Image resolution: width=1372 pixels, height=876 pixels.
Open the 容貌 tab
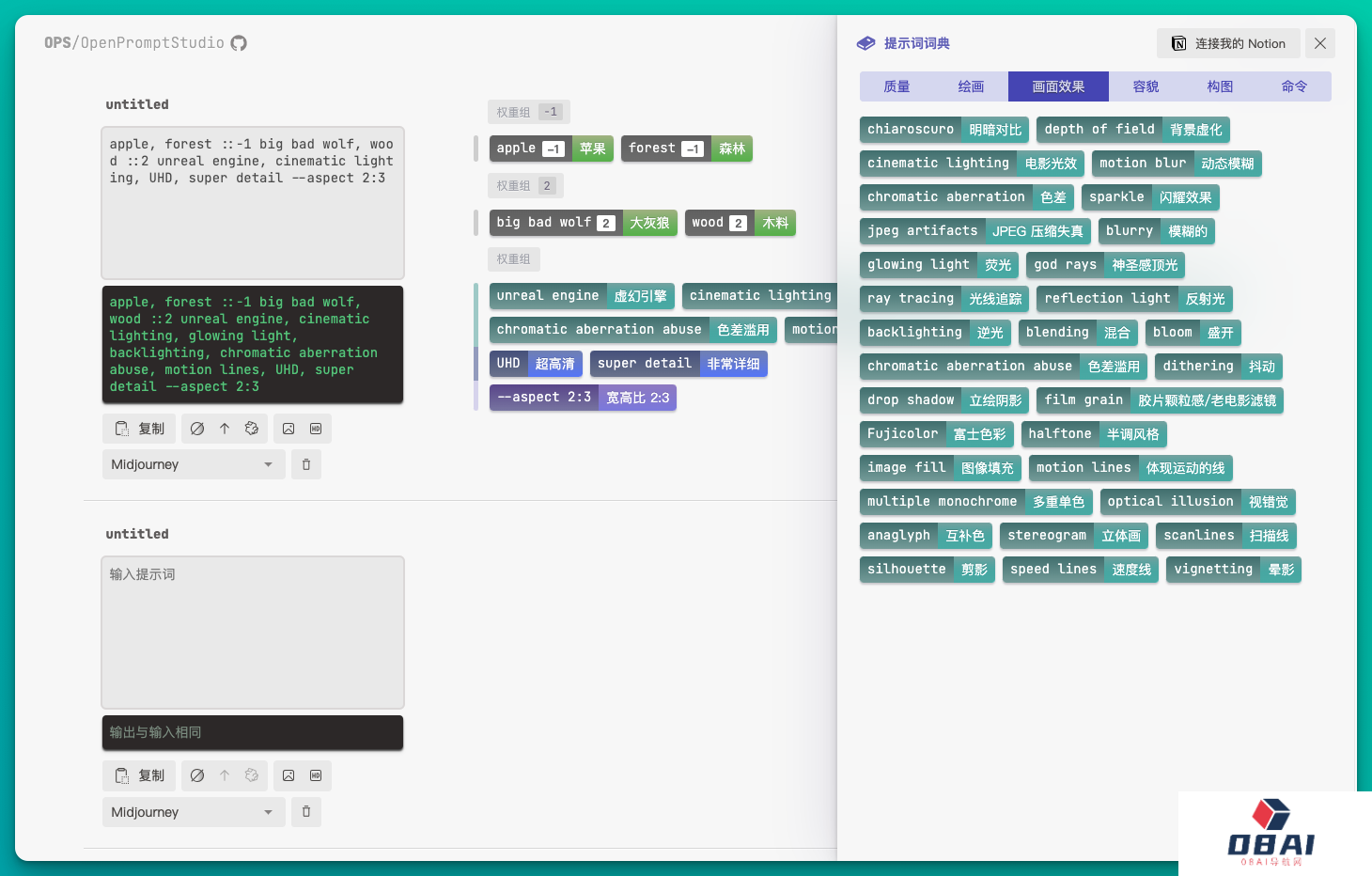point(1146,86)
